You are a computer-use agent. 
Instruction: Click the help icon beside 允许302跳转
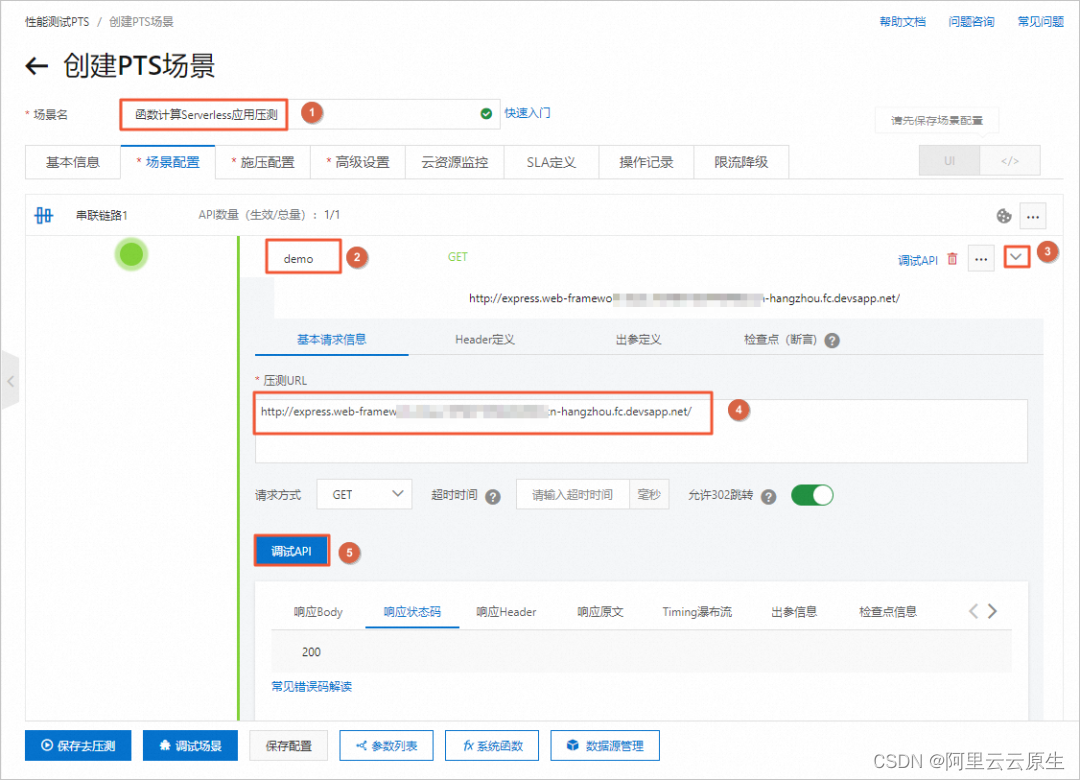[767, 494]
